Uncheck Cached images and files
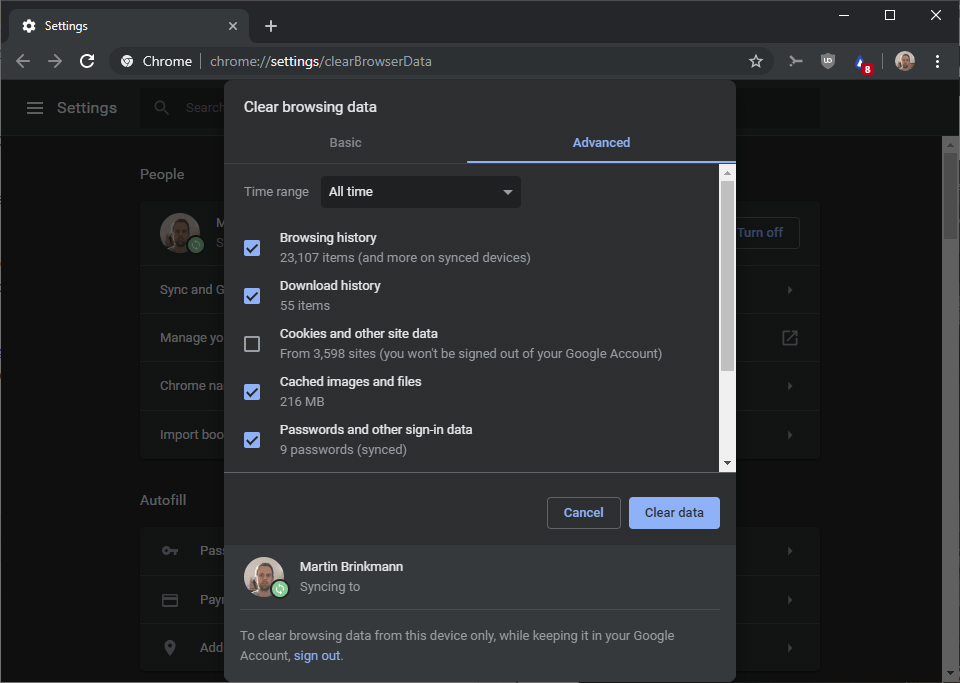The width and height of the screenshot is (960, 683). click(252, 392)
